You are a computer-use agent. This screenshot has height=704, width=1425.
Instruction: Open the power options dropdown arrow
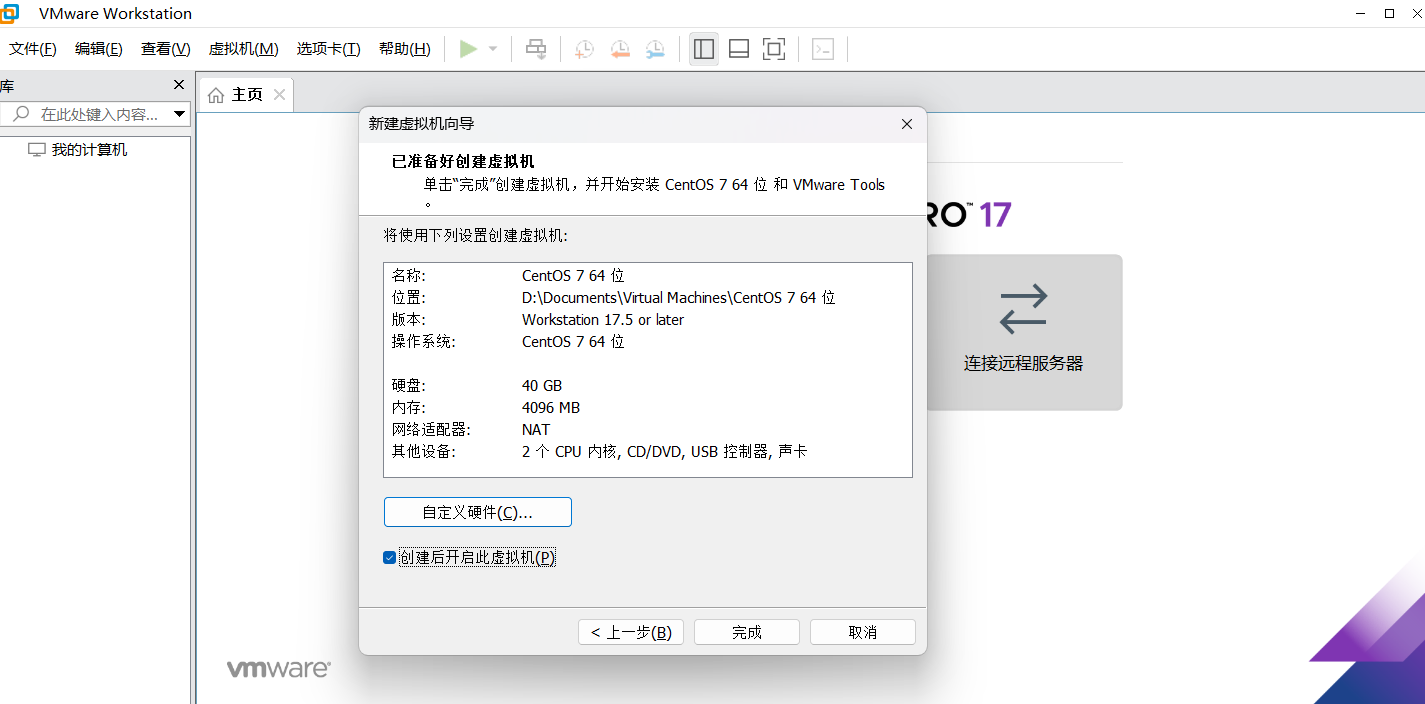coord(493,49)
